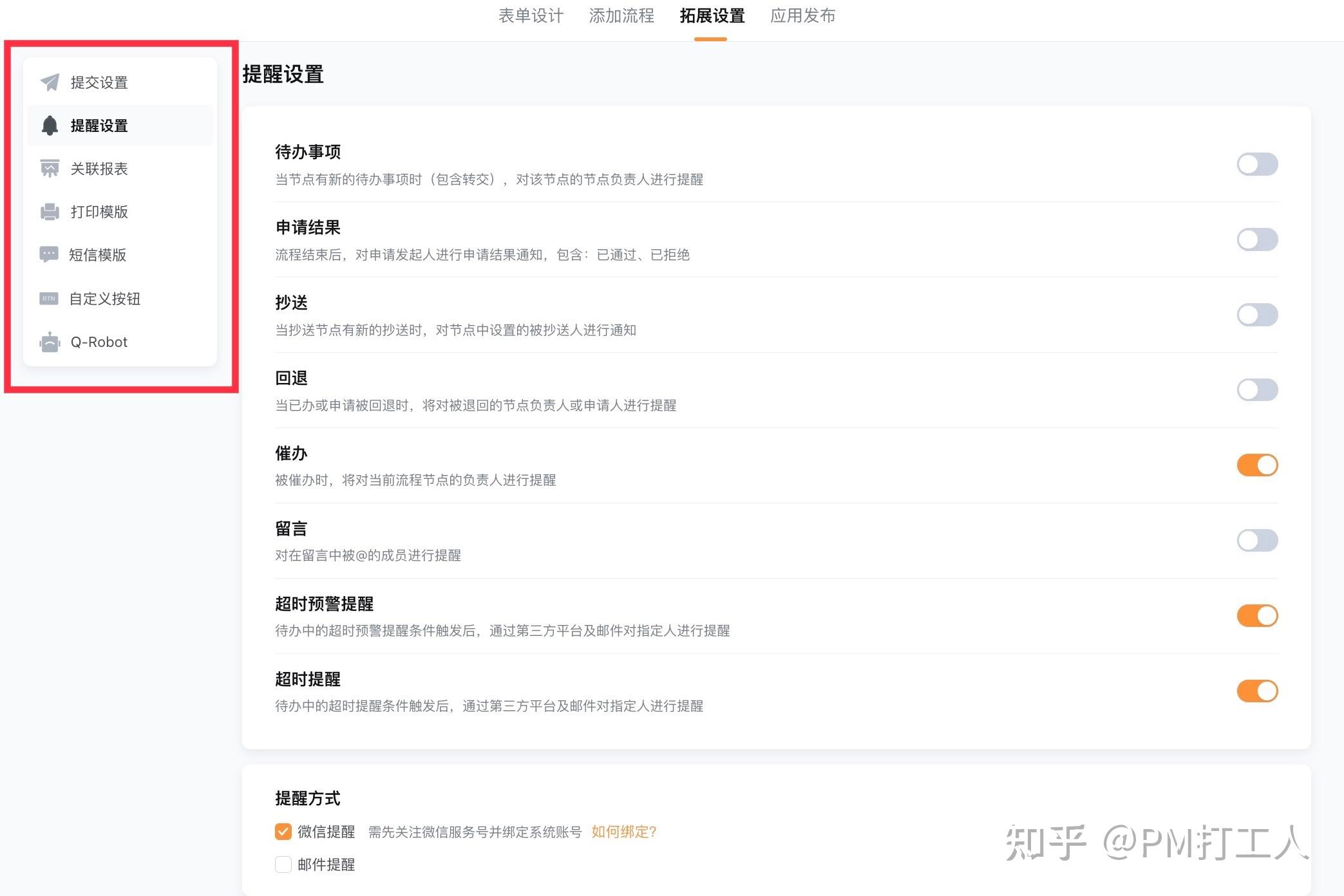This screenshot has width=1344, height=896.
Task: Click the 超时预警提醒 setting title
Action: click(x=324, y=604)
